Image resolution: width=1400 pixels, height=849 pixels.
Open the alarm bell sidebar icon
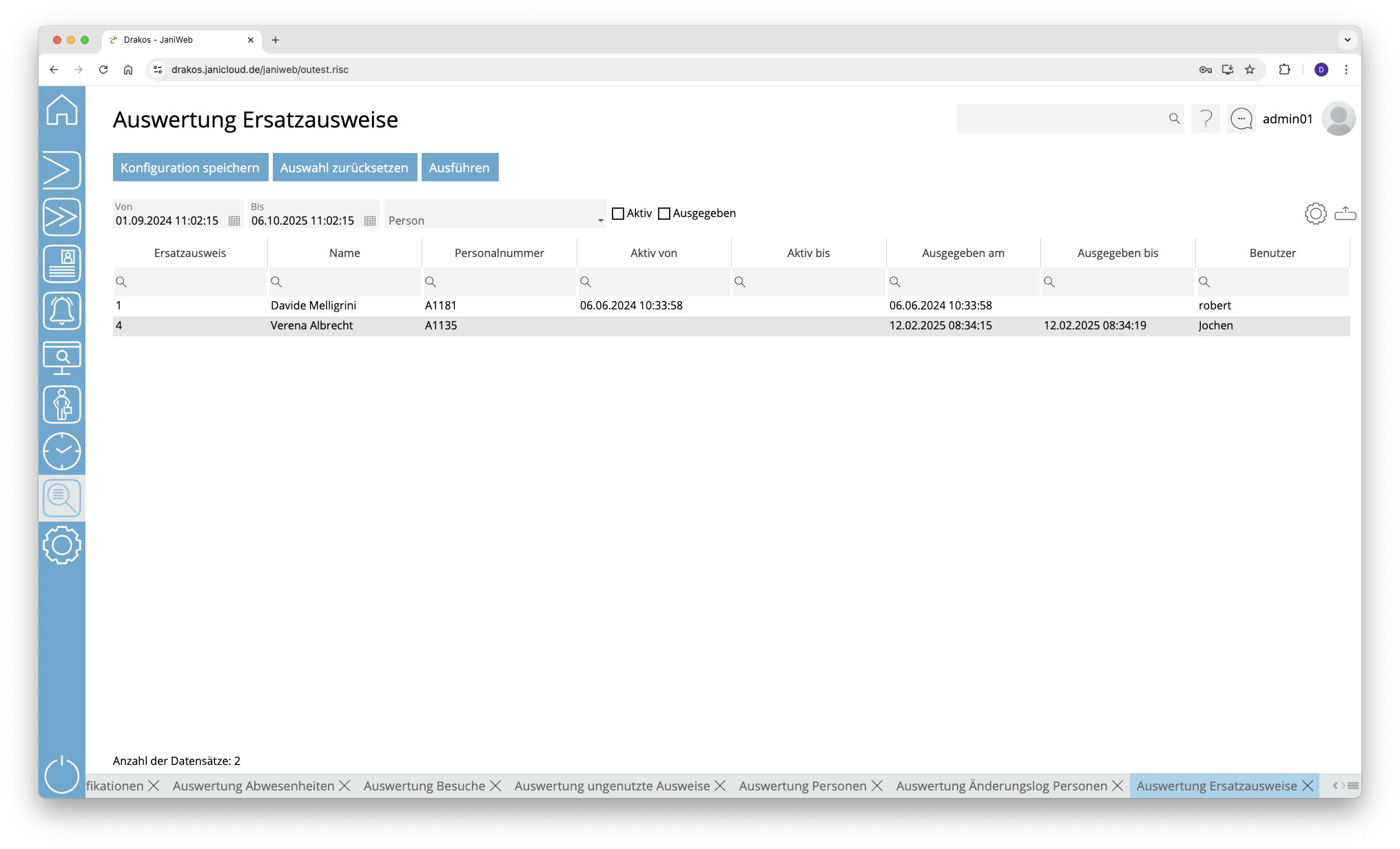click(x=62, y=311)
